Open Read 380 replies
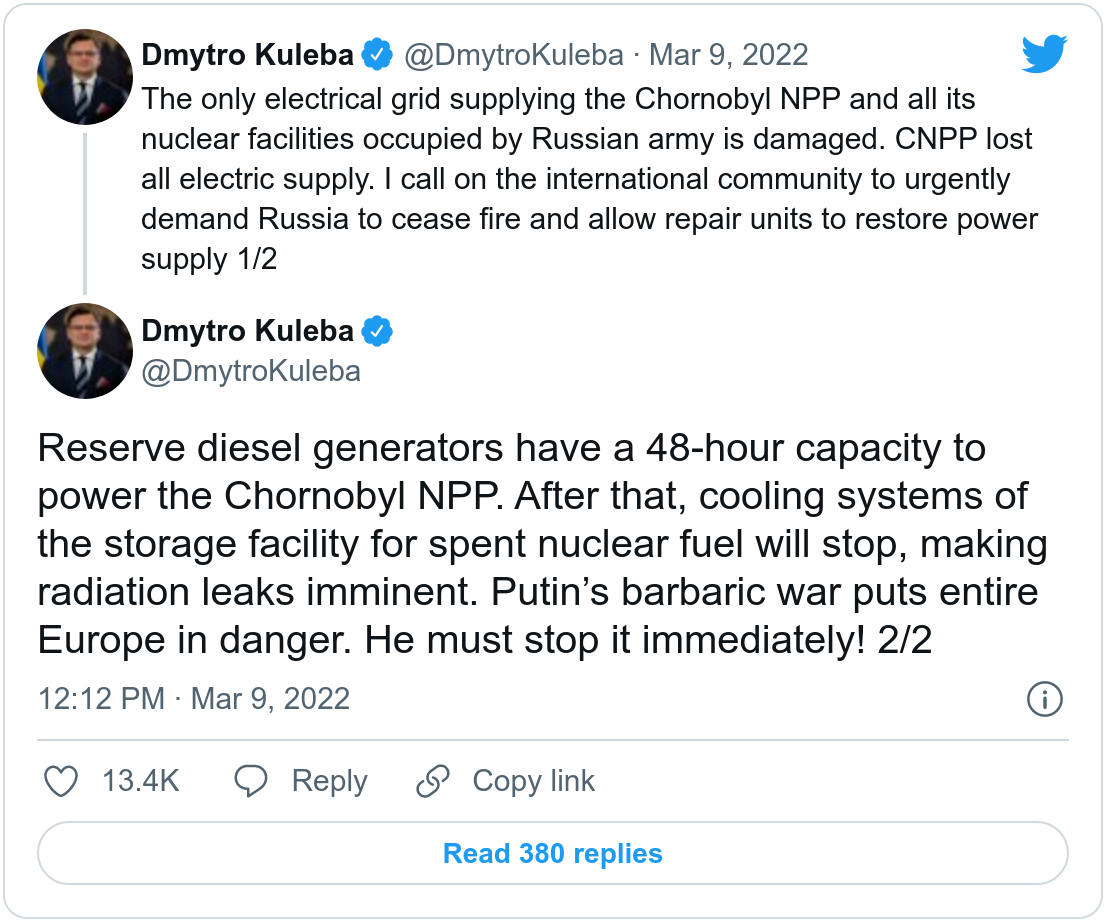Screen dimensions: 1108x923 click(x=552, y=854)
